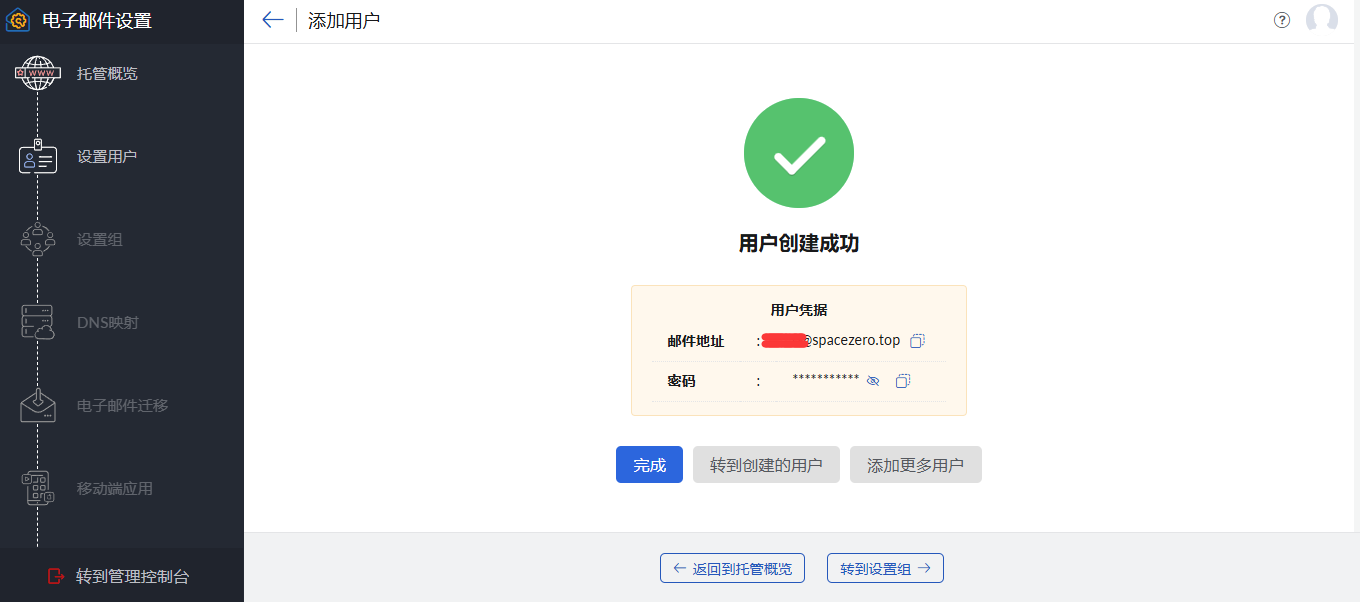Click the 托管概览 globe icon

click(x=38, y=73)
